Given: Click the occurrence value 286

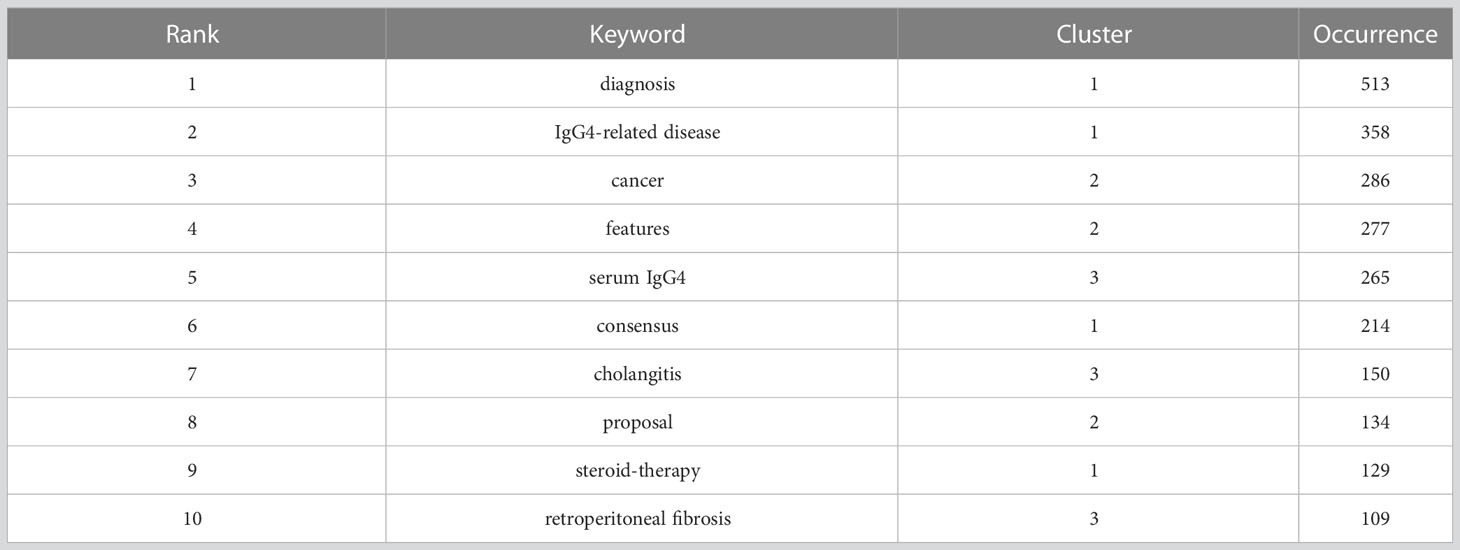Looking at the screenshot, I should tap(1375, 181).
